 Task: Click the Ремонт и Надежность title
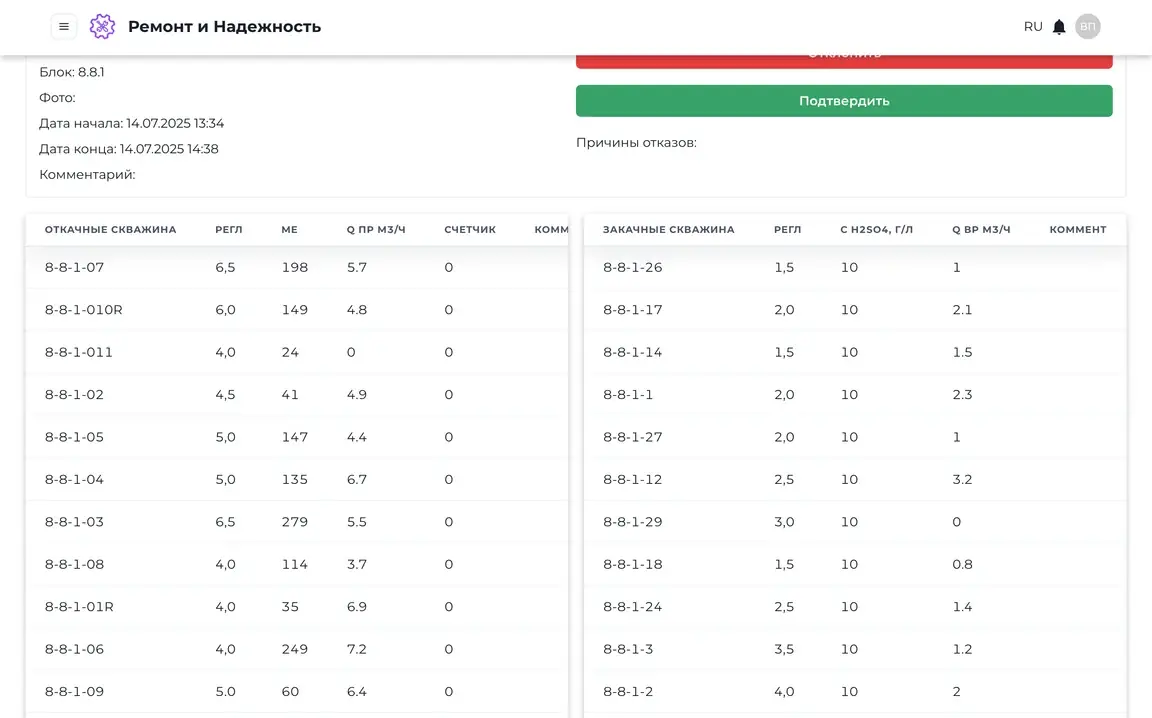coord(224,26)
